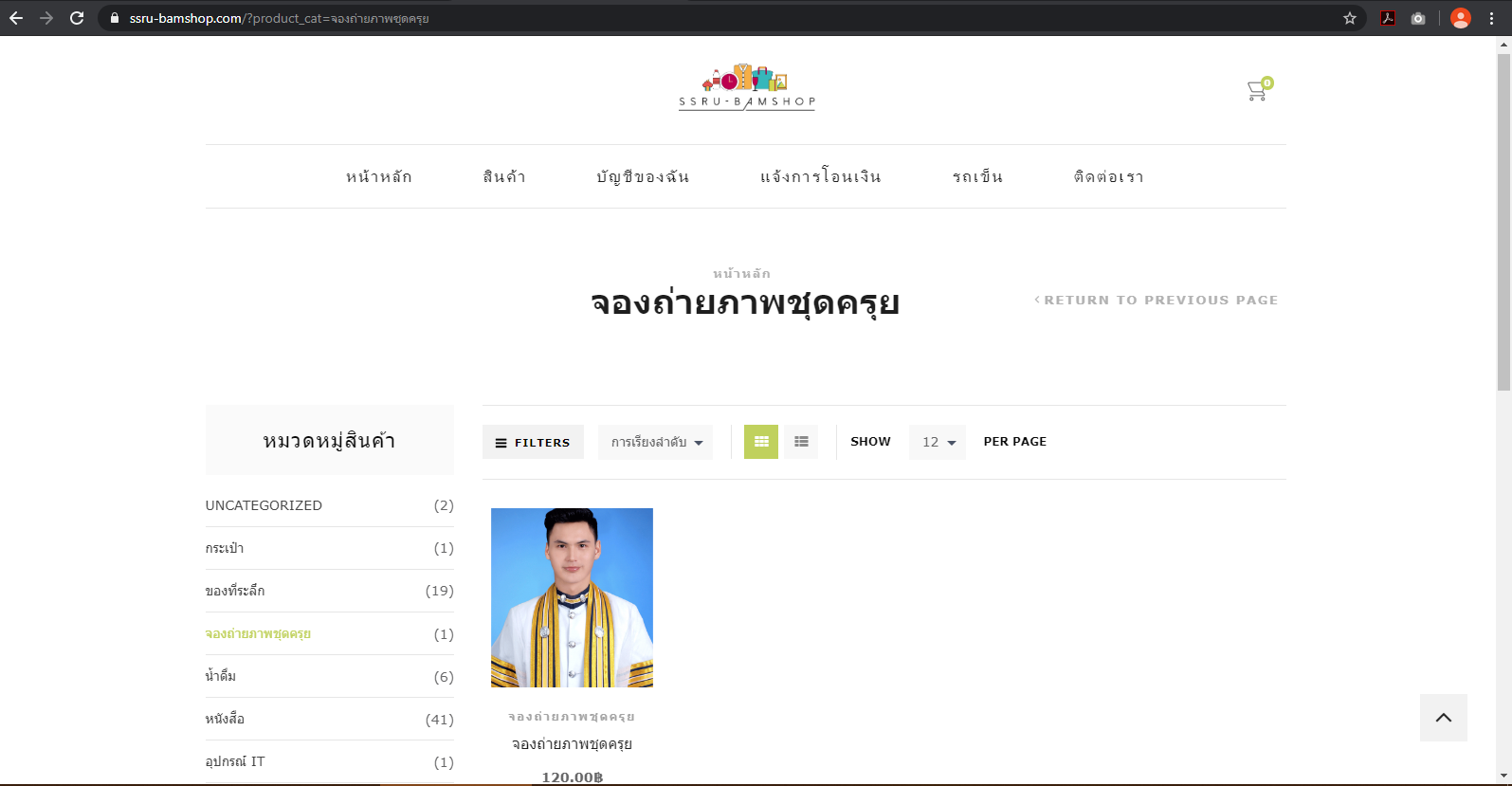Click the page vertical scrollbar

pos(1503,223)
